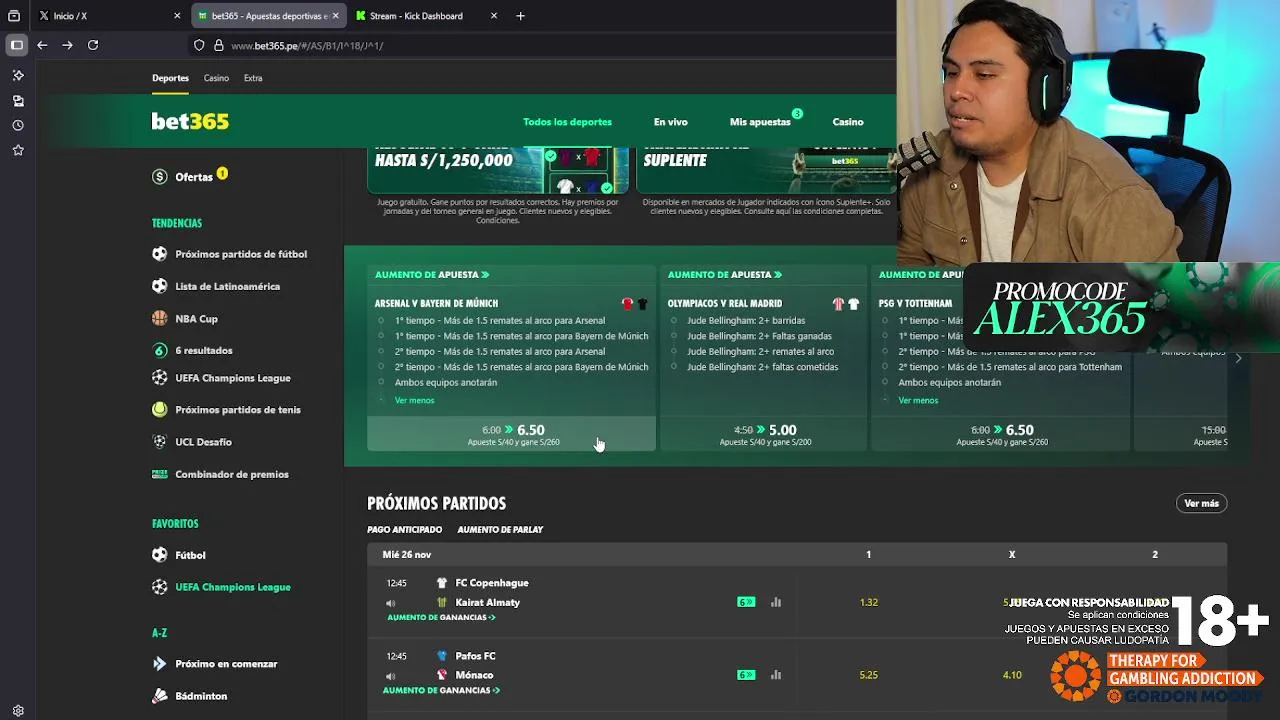Go forward using browser forward arrow
Screen dimensions: 1280x720
point(67,45)
